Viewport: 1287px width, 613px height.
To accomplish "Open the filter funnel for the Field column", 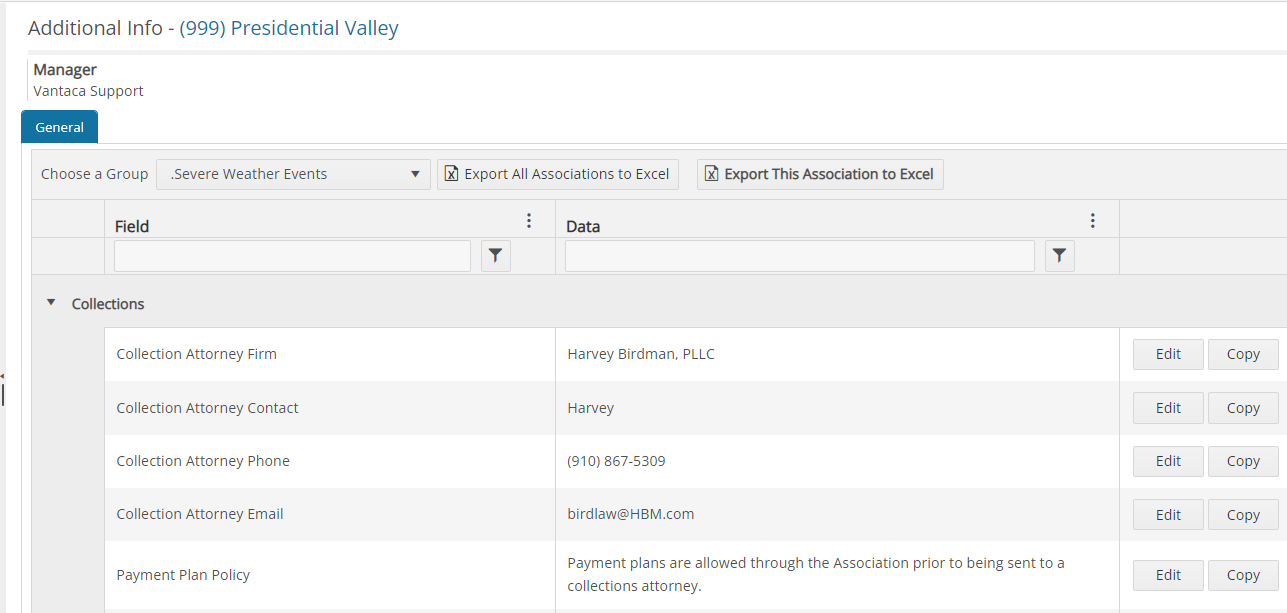I will pyautogui.click(x=495, y=255).
